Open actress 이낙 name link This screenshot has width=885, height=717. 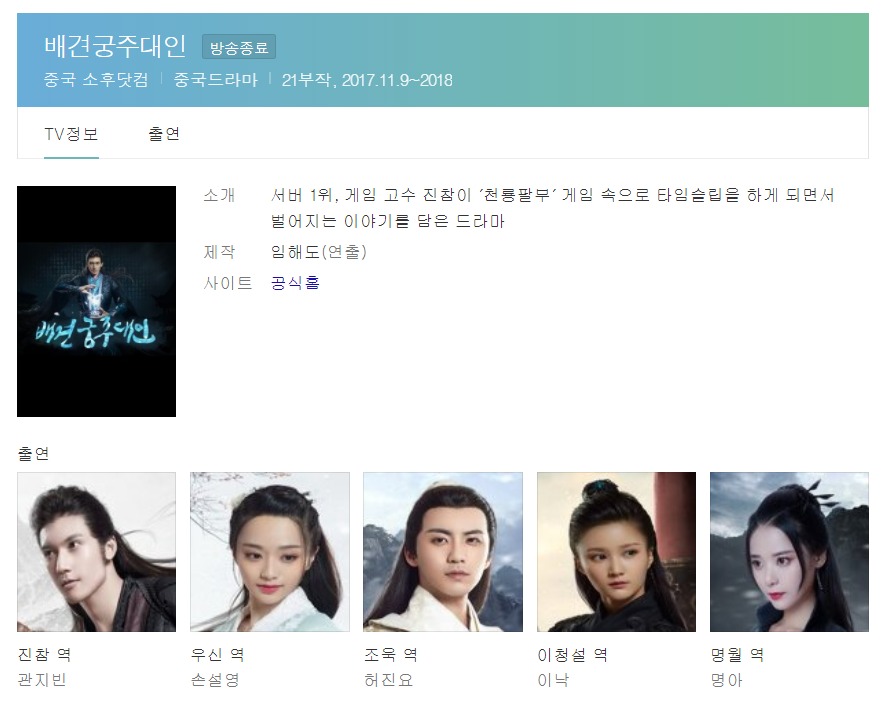[553, 680]
